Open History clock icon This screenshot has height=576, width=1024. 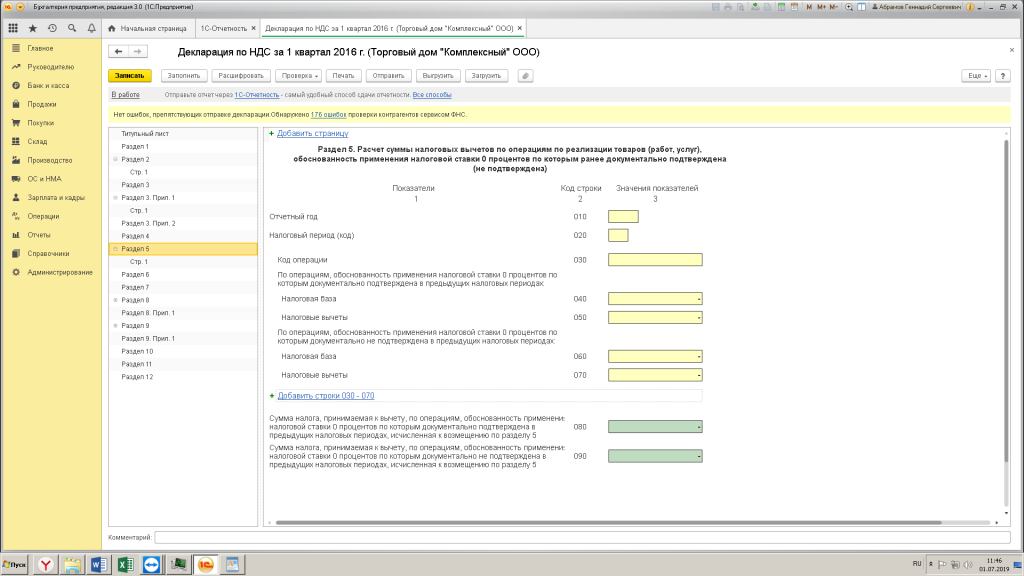pyautogui.click(x=52, y=28)
